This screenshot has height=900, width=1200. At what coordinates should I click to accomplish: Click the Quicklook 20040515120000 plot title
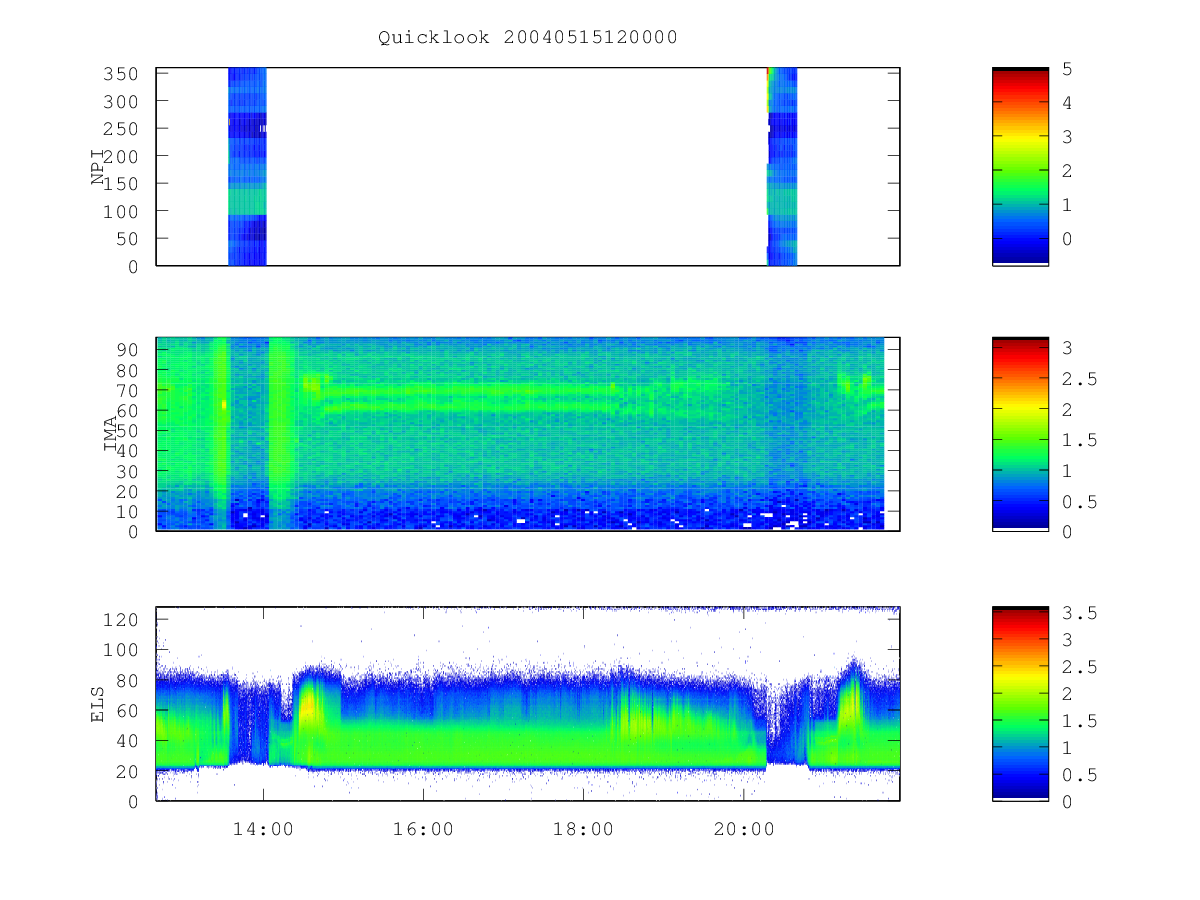(527, 38)
